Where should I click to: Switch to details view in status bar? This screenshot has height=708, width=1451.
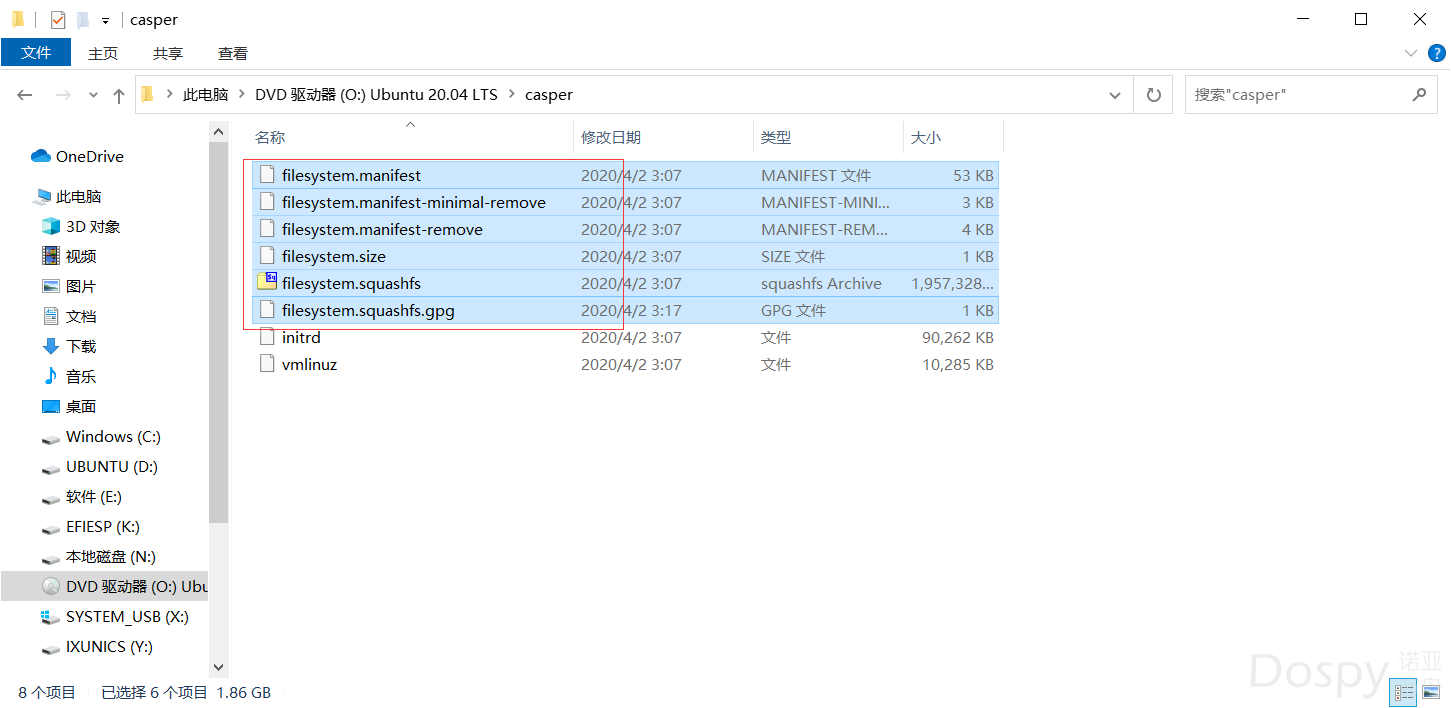point(1404,692)
